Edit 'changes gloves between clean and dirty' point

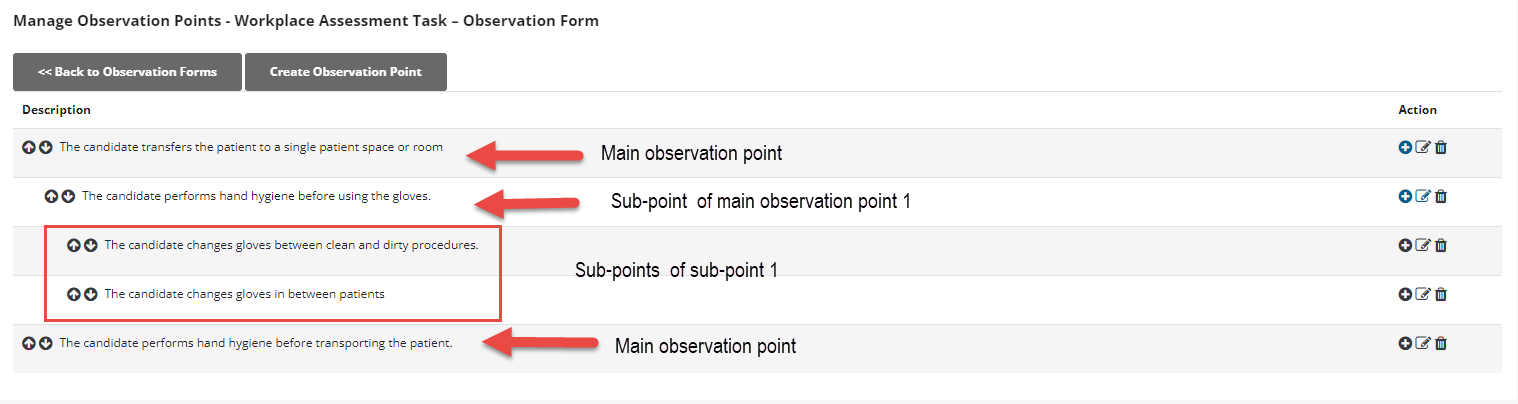1423,245
